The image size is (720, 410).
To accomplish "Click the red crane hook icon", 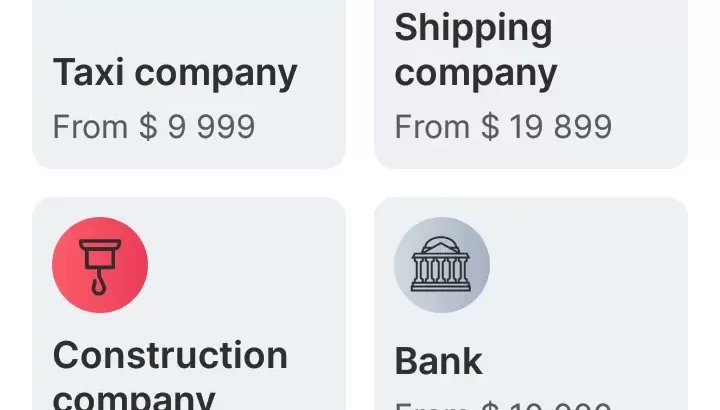I will [100, 265].
